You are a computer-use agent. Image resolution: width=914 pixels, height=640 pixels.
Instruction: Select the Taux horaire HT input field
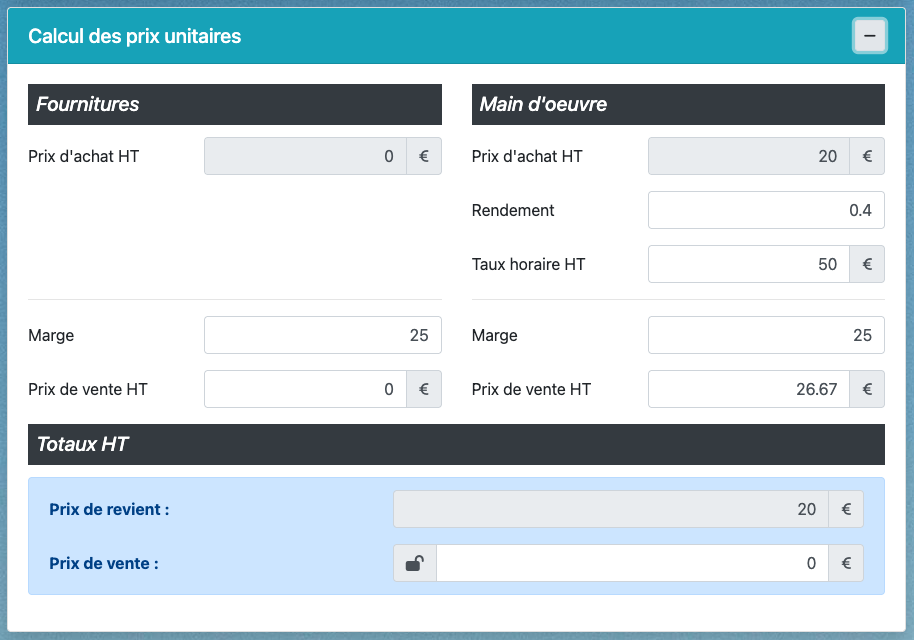748,264
